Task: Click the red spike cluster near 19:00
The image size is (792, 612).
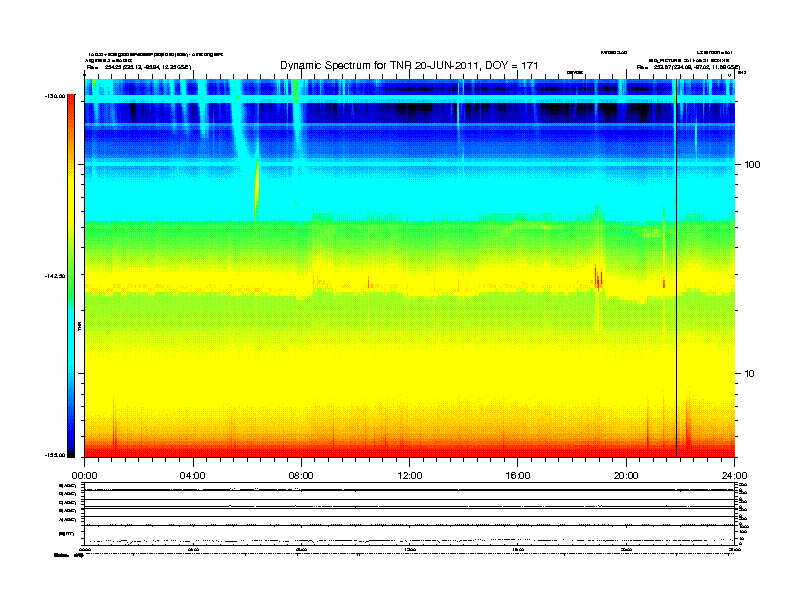Action: [x=598, y=278]
